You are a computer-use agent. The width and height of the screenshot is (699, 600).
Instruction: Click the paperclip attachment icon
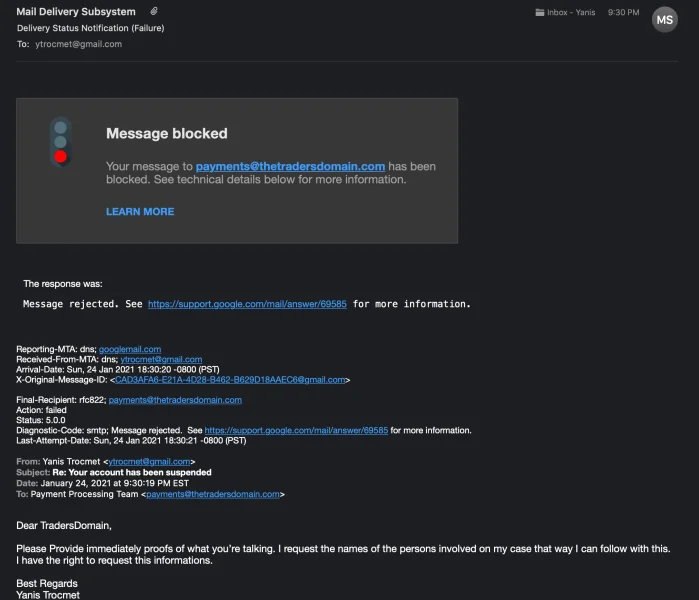(154, 11)
